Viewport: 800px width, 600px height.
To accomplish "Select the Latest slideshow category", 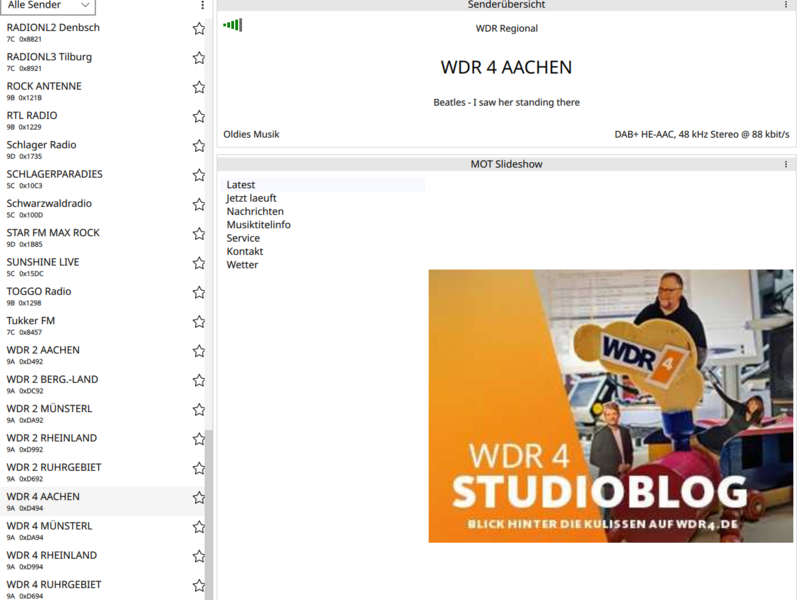I will tap(324, 185).
